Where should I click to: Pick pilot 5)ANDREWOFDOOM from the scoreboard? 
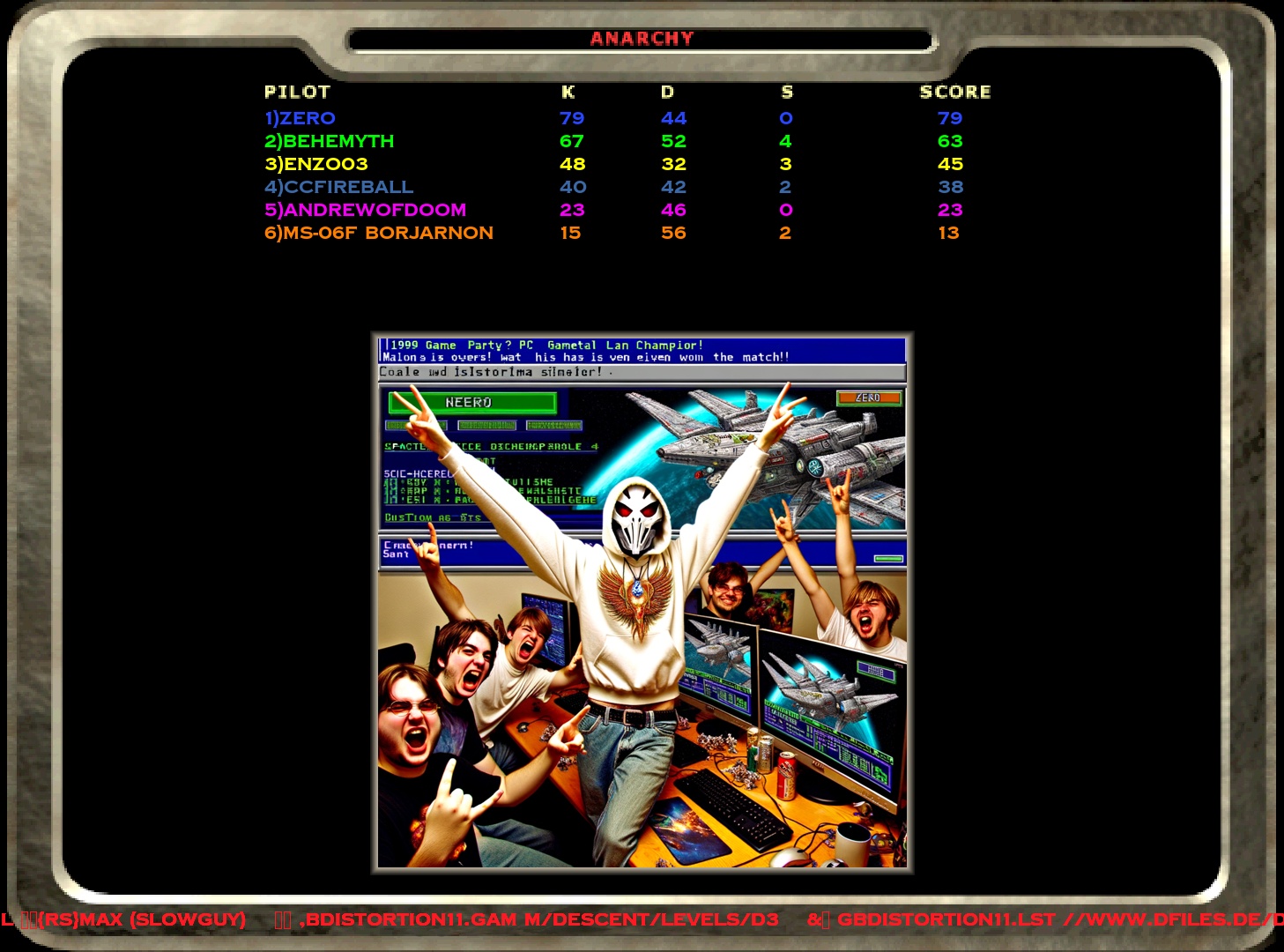(366, 210)
